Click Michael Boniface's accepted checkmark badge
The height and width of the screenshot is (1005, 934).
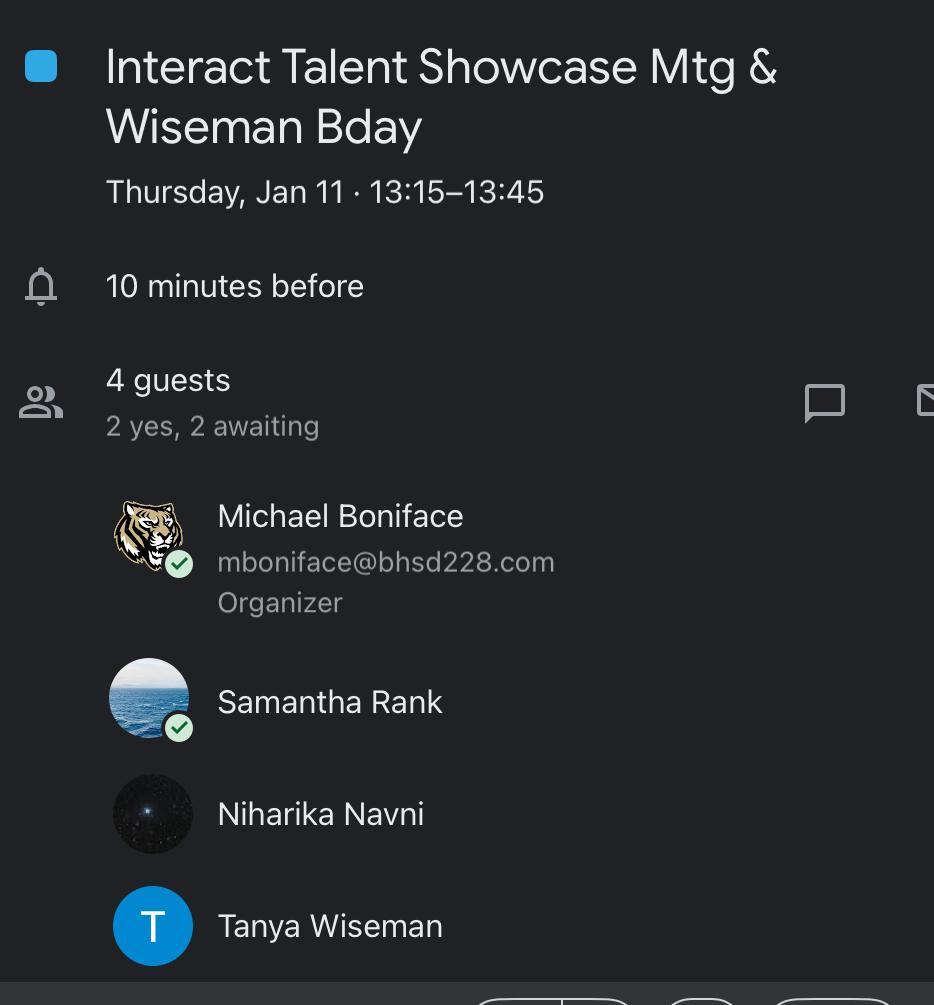point(179,564)
